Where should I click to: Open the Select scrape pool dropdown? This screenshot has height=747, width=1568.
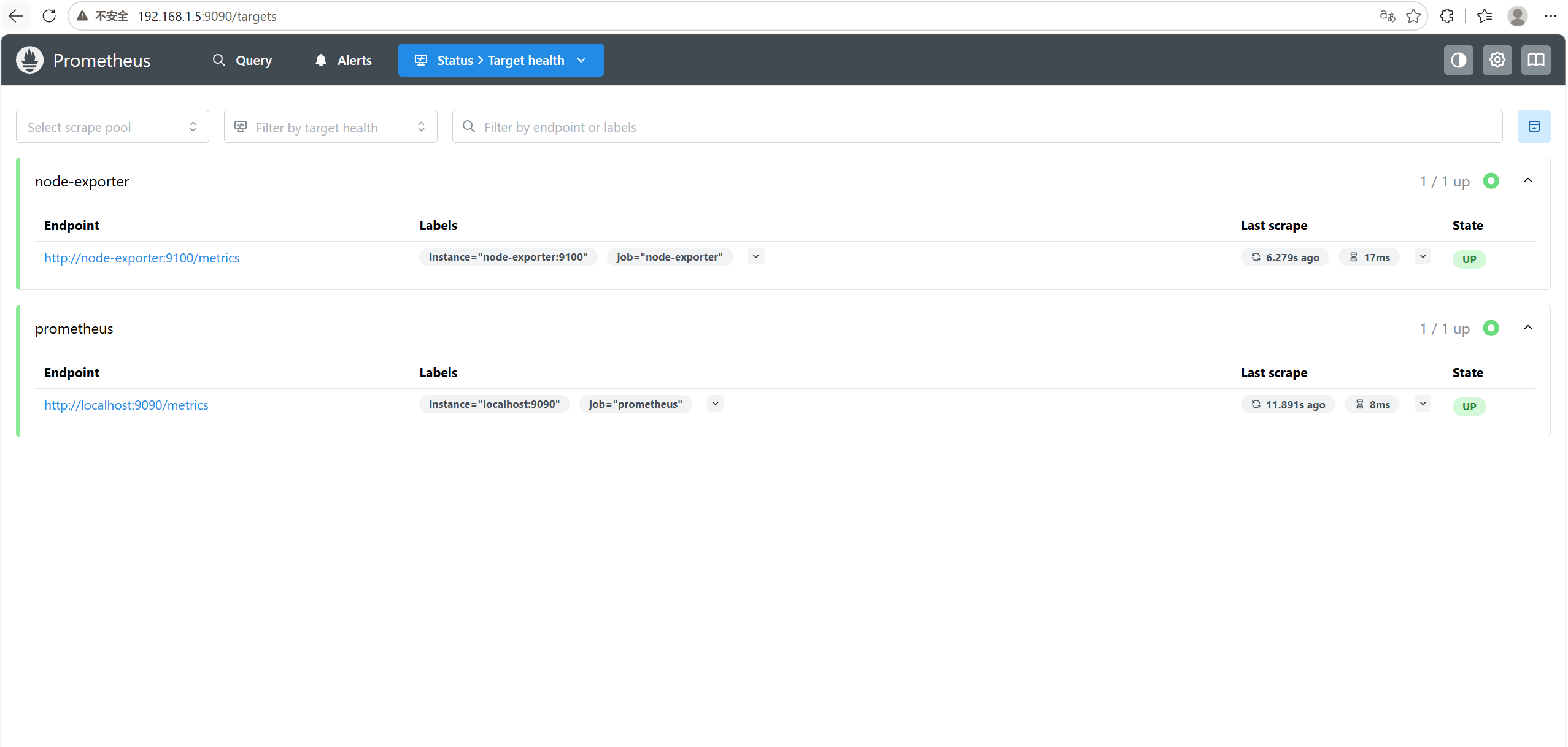pos(112,126)
